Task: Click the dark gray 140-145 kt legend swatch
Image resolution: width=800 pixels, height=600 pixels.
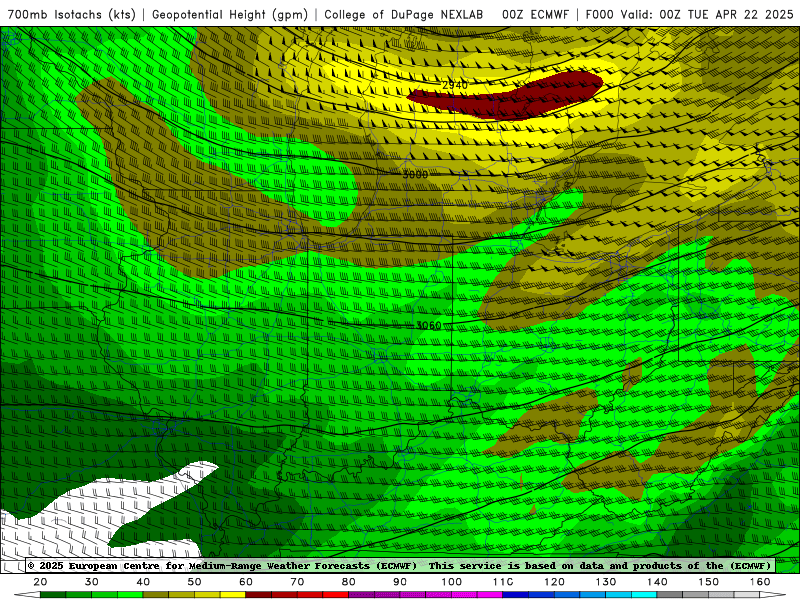Action: 669,595
